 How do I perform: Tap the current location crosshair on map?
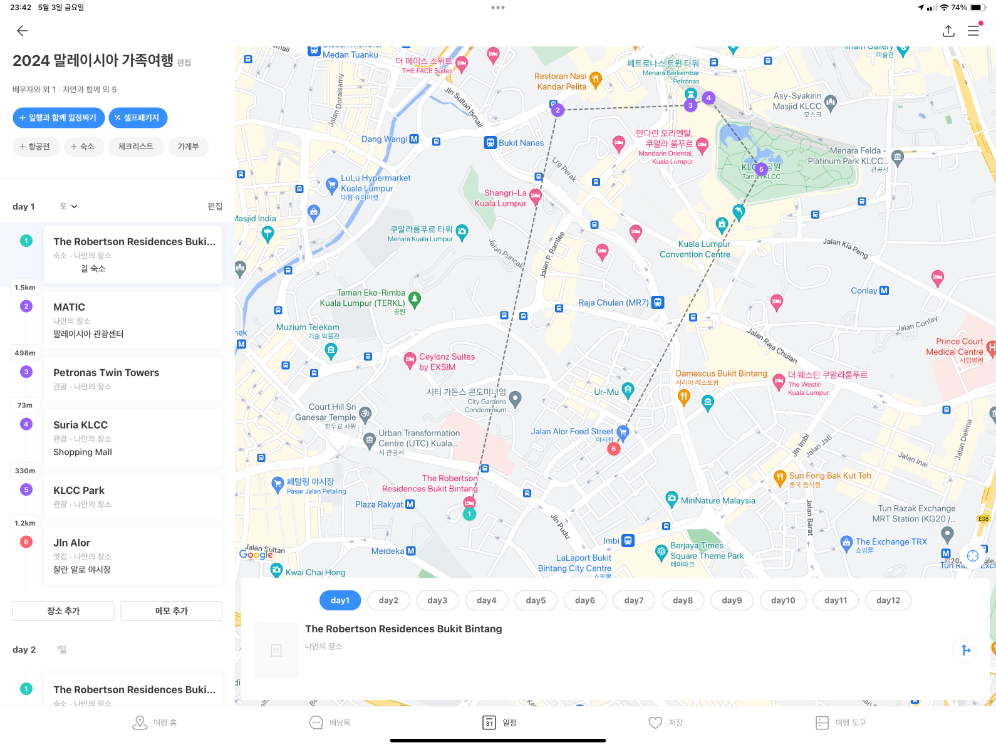972,556
